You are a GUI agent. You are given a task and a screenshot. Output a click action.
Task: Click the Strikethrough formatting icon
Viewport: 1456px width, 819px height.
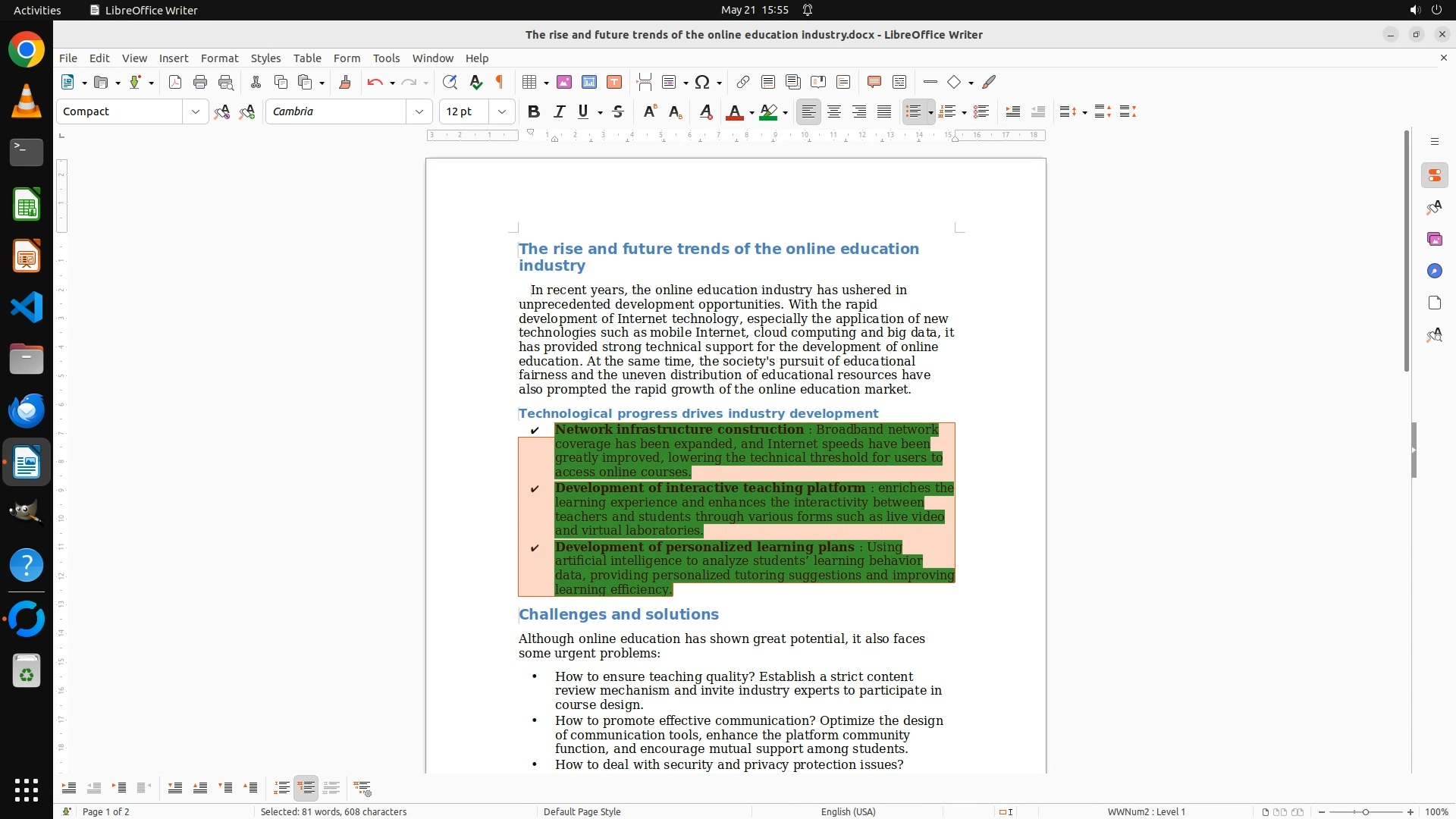pos(618,112)
